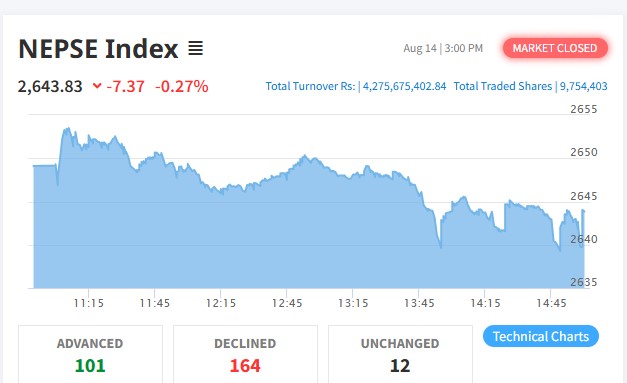Screen dimensions: 627x383
Task: Click the NEPSE Index heading
Action: [98, 49]
